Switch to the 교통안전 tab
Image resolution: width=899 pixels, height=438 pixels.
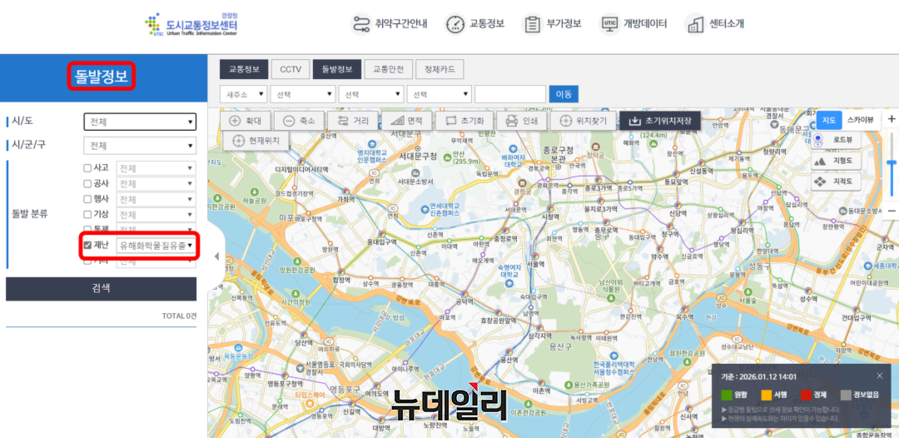[388, 69]
